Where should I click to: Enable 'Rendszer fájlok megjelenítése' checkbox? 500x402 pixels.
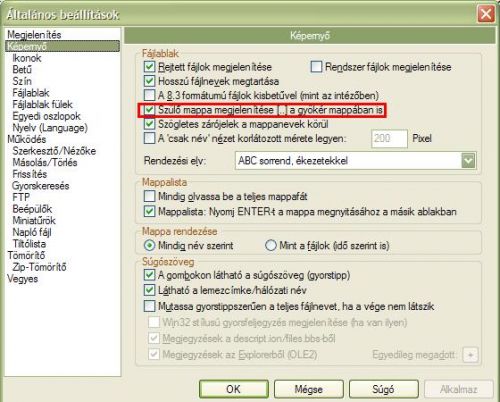316,67
